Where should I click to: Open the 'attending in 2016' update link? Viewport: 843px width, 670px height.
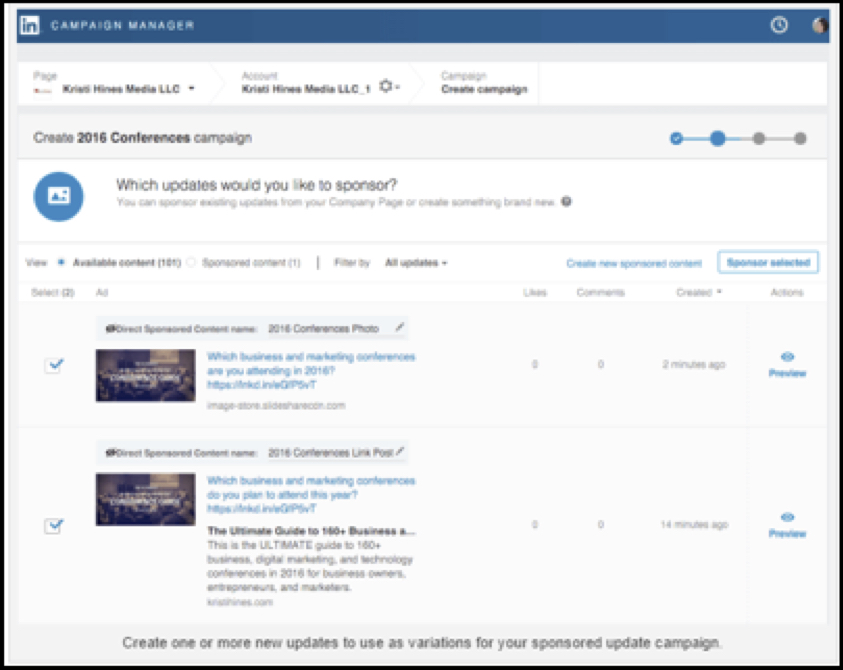point(311,370)
